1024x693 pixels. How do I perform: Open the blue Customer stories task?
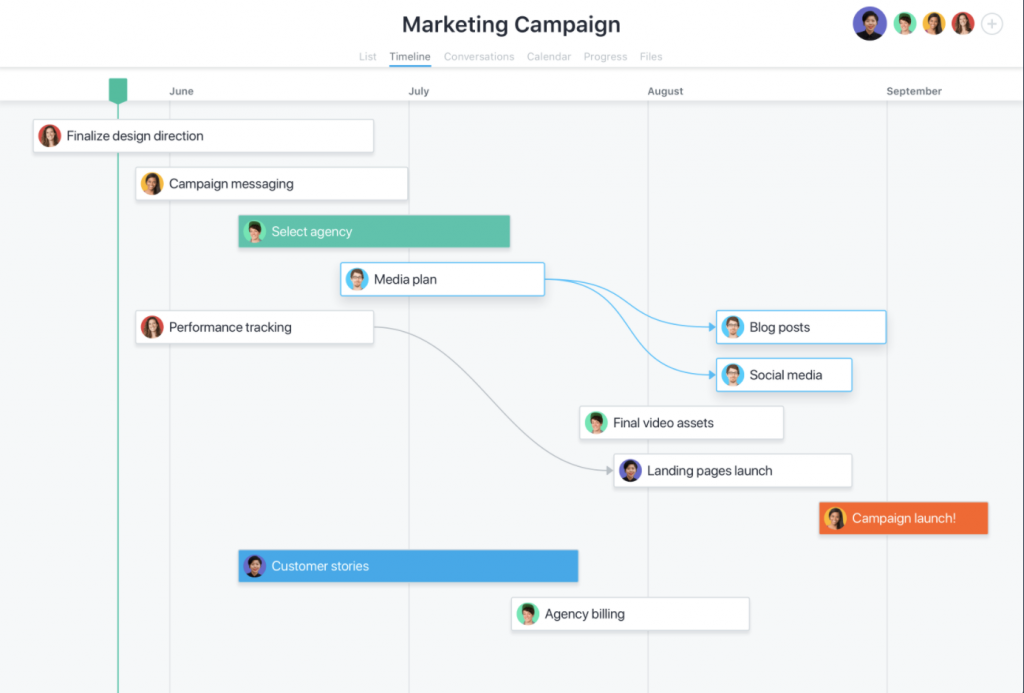408,566
